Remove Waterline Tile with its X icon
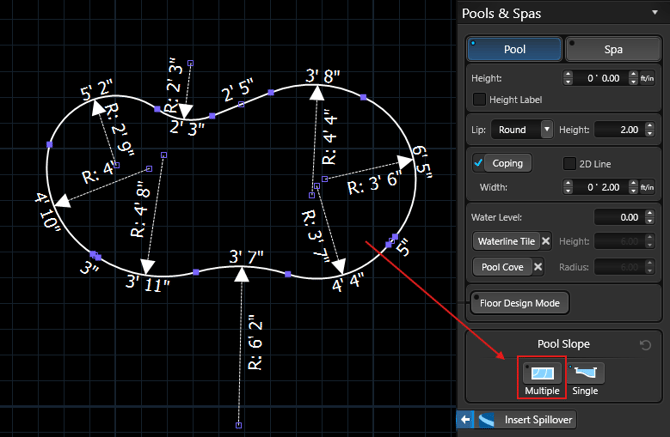The image size is (670, 437). [x=546, y=241]
